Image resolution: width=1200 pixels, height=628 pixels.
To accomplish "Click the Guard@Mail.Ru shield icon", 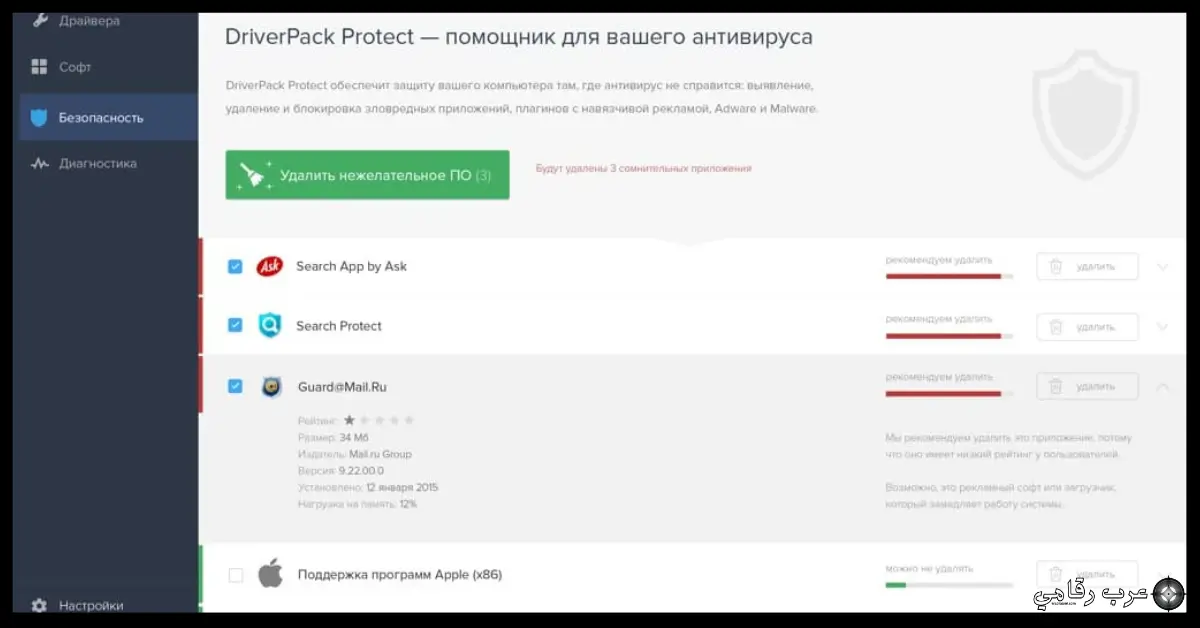I will (269, 387).
